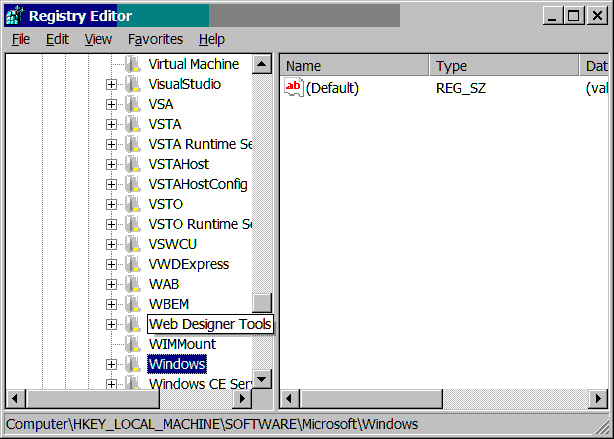Maximize the Registry Editor window
This screenshot has height=439, width=614.
click(574, 16)
